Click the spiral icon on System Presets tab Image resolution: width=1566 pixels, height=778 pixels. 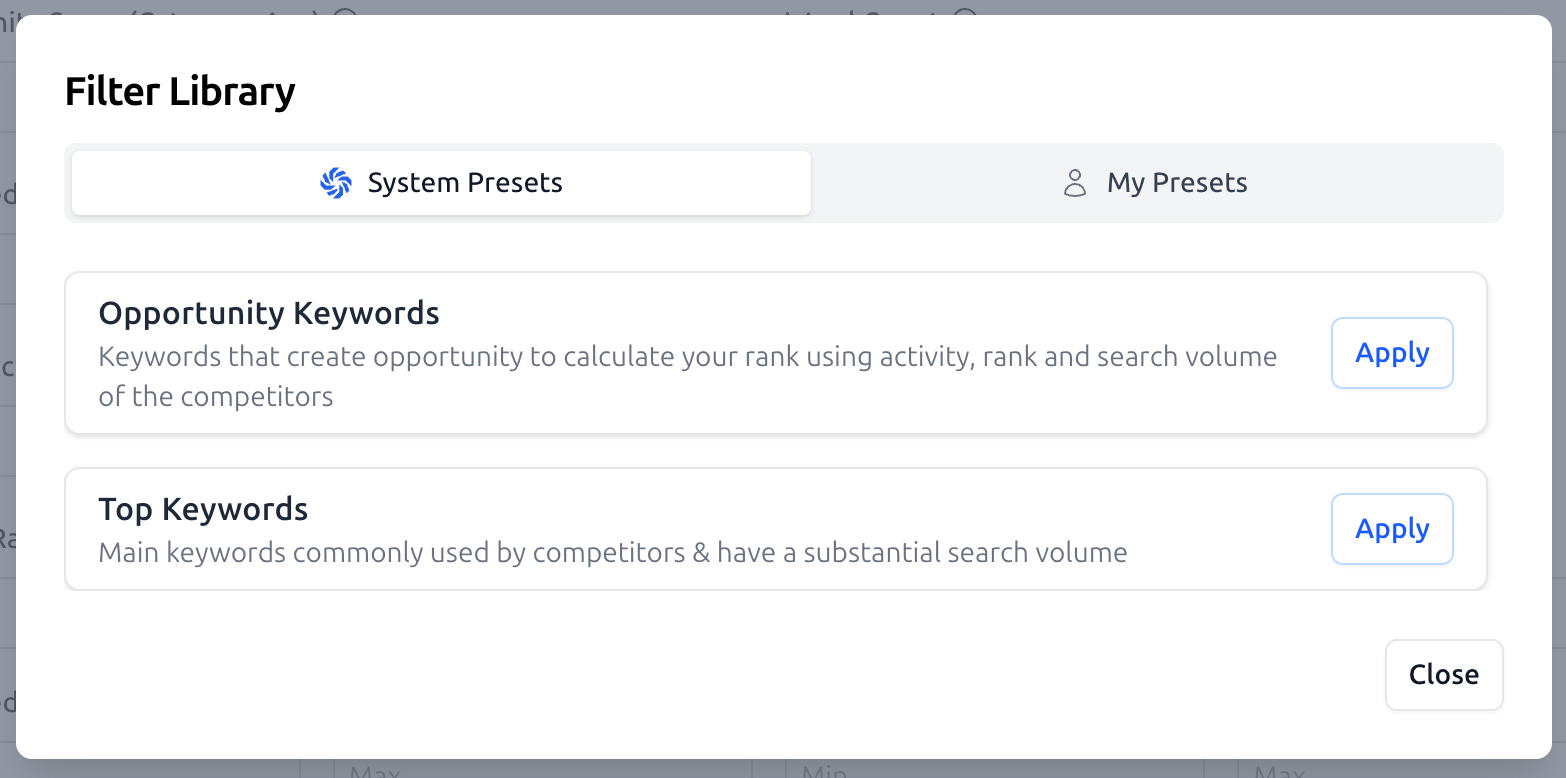[x=336, y=182]
